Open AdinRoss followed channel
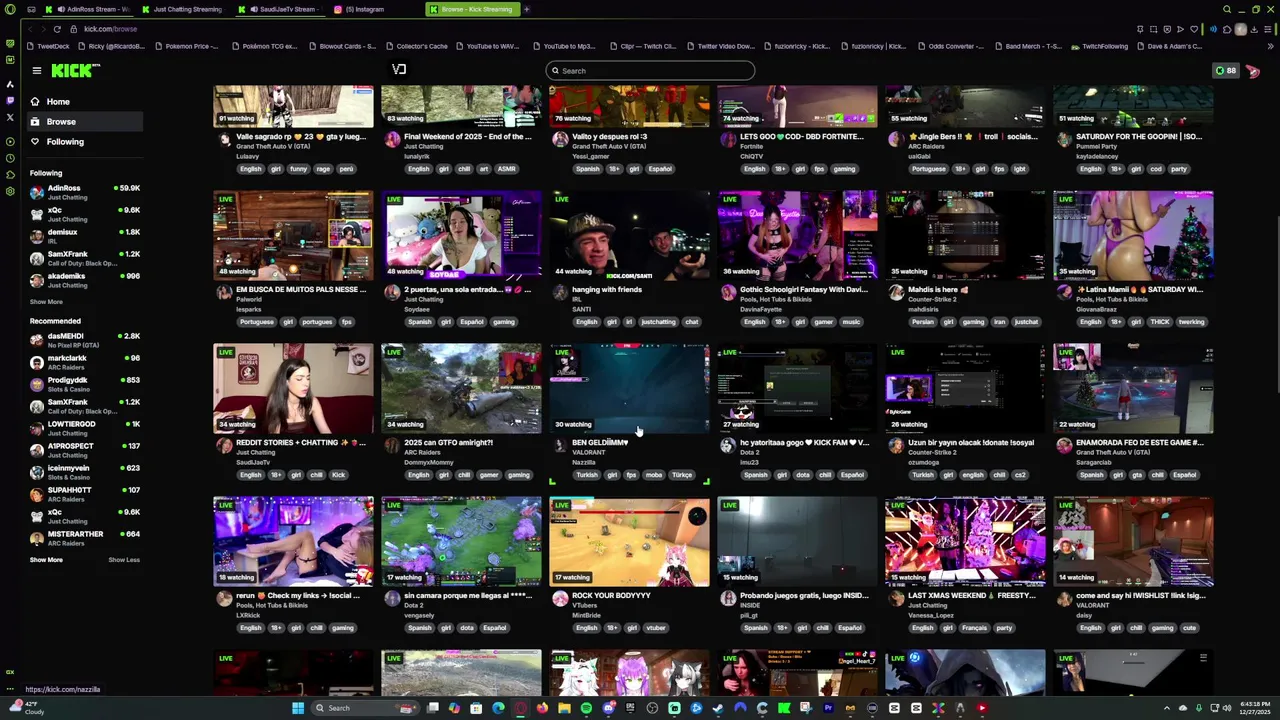Screen dimensions: 1280x720 tap(84, 192)
